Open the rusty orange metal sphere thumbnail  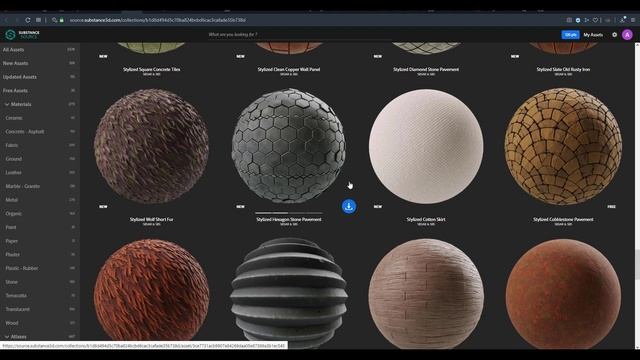pos(563,293)
